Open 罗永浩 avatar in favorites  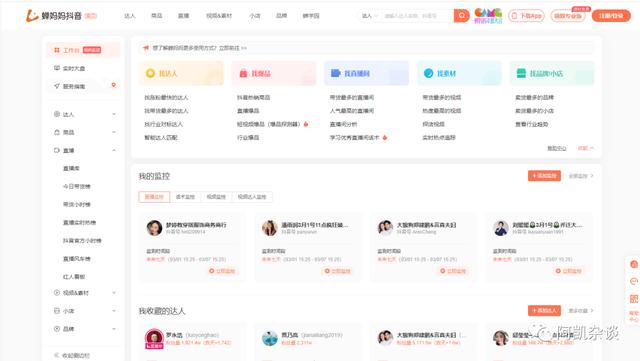[x=154, y=338]
